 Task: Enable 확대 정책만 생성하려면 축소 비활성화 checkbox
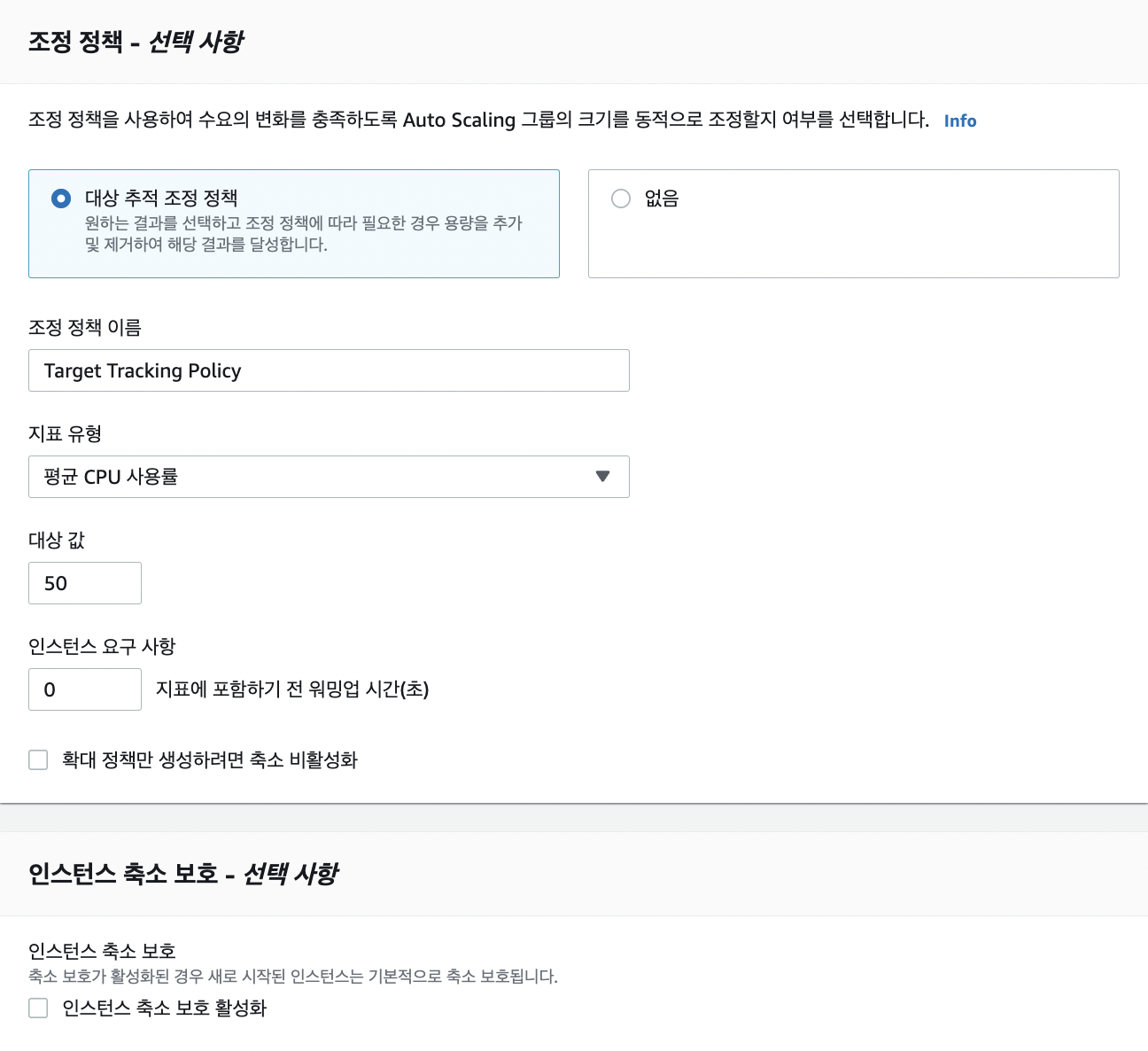coord(38,760)
